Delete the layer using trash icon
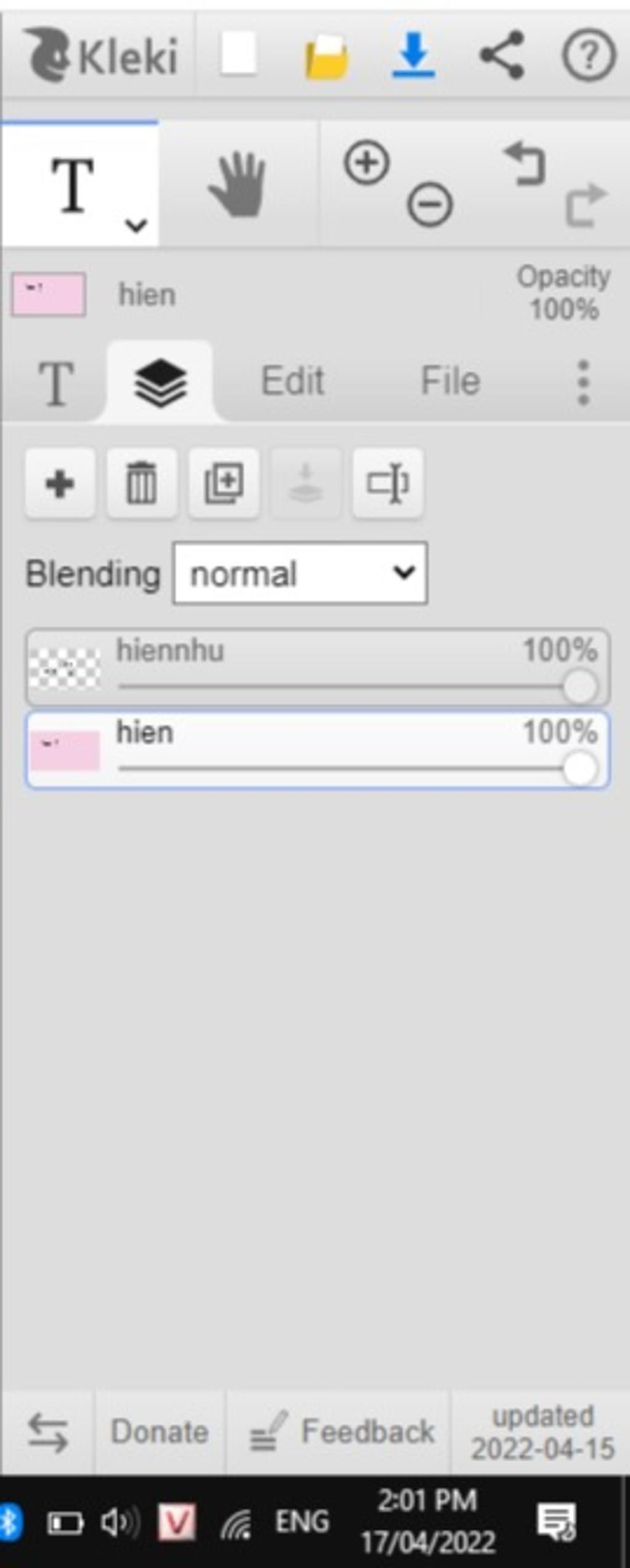 pos(142,484)
